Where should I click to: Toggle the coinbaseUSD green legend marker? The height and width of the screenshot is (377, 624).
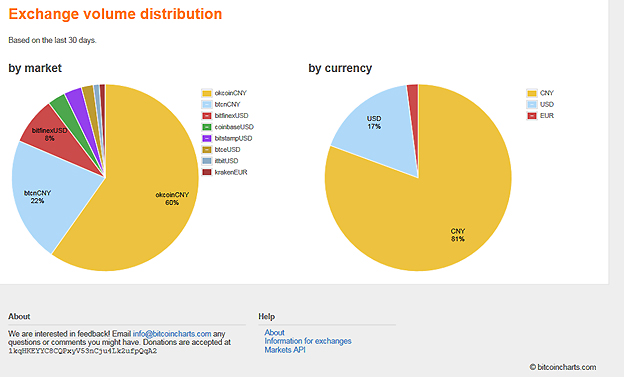[x=207, y=127]
